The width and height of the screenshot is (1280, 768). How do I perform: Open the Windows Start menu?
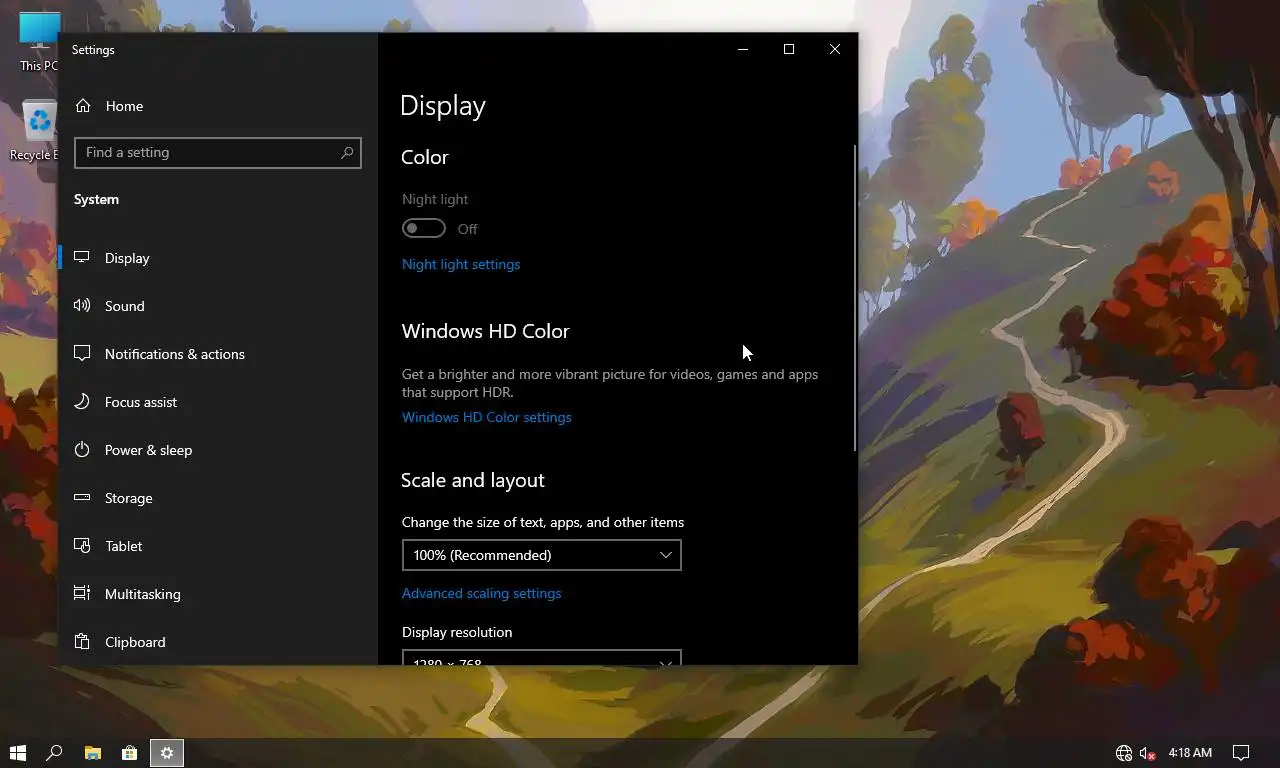[17, 753]
